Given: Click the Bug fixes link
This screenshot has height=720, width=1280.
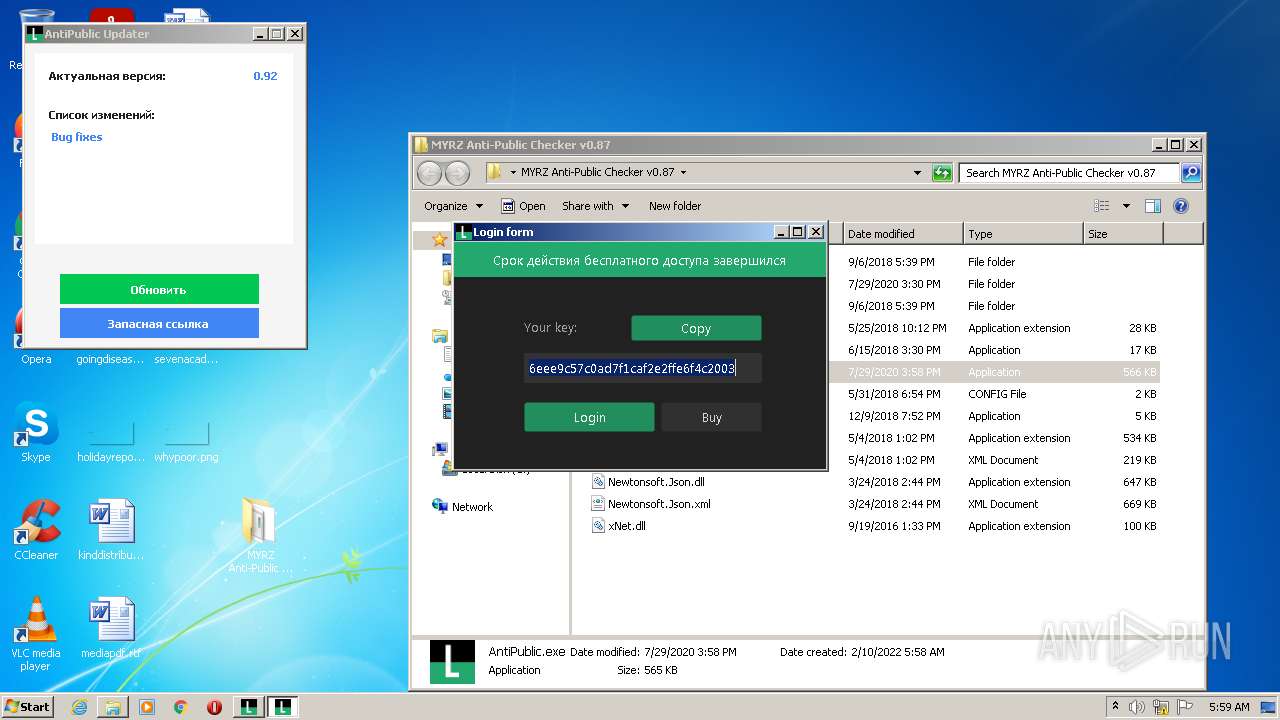Looking at the screenshot, I should (77, 137).
